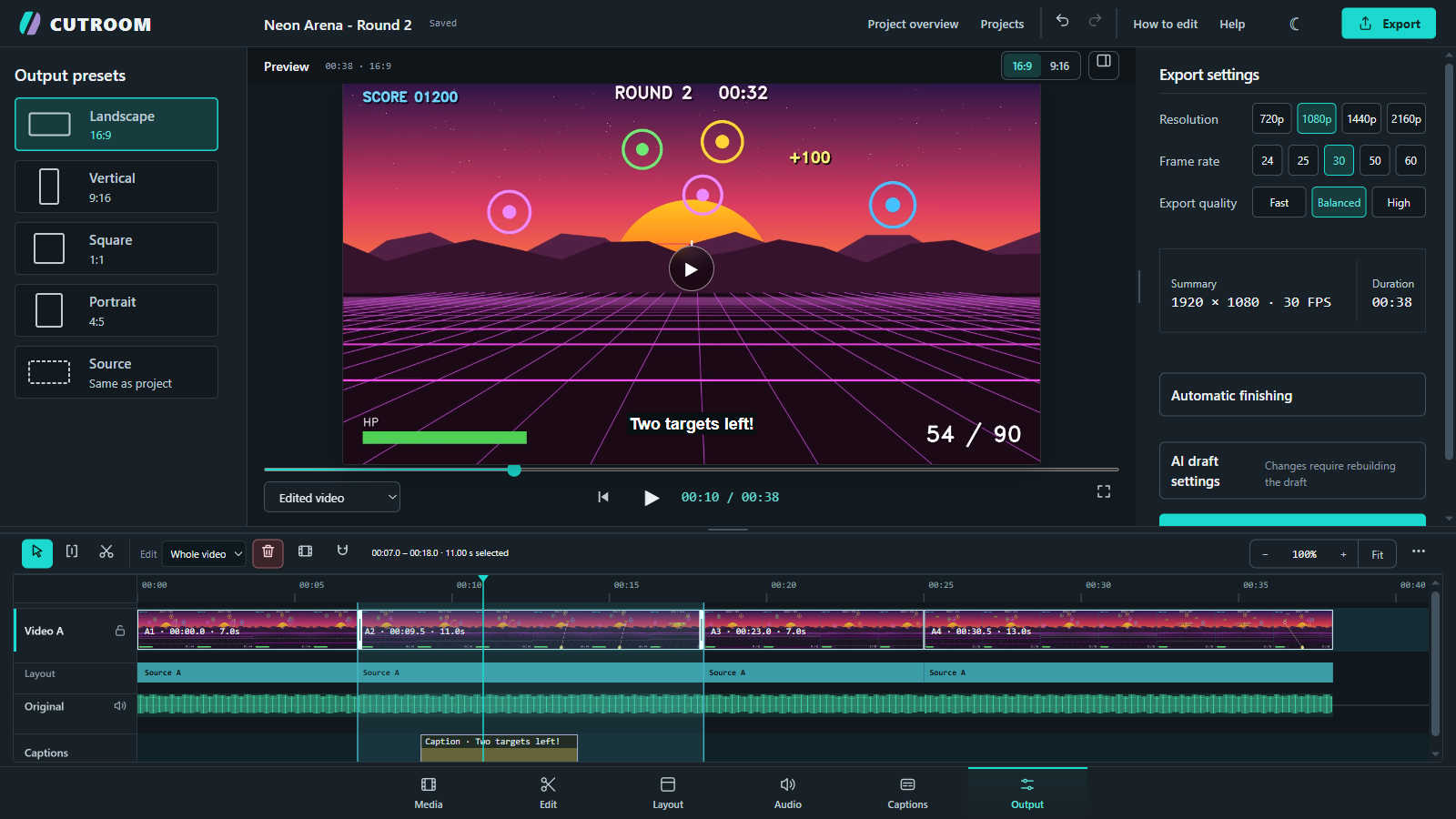Click the Export button
The width and height of the screenshot is (1456, 819).
1389,24
